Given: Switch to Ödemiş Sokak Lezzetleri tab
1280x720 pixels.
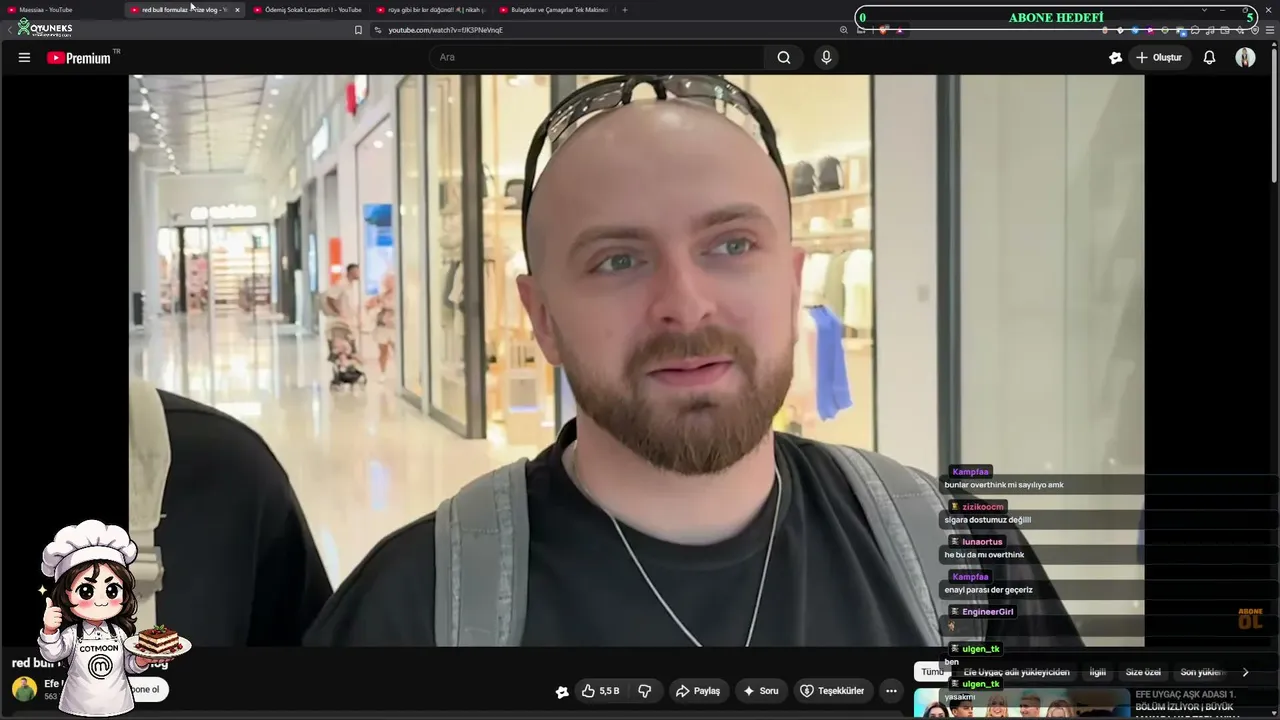Looking at the screenshot, I should tap(308, 10).
